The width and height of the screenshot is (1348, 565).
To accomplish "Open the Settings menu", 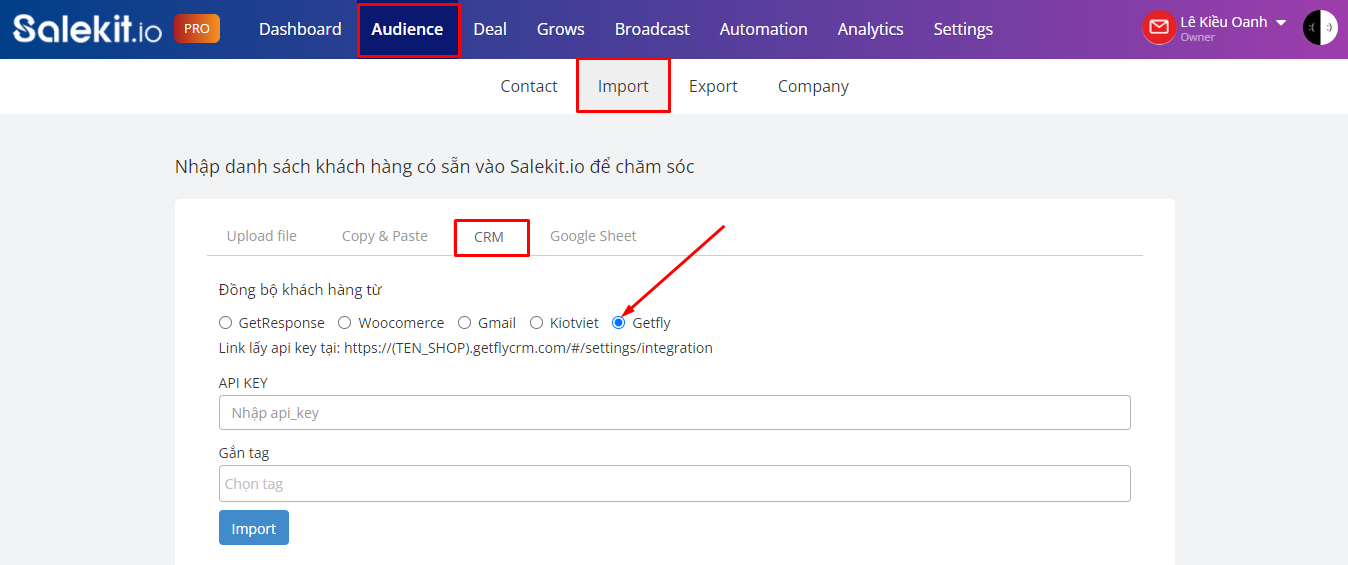I will click(x=963, y=29).
